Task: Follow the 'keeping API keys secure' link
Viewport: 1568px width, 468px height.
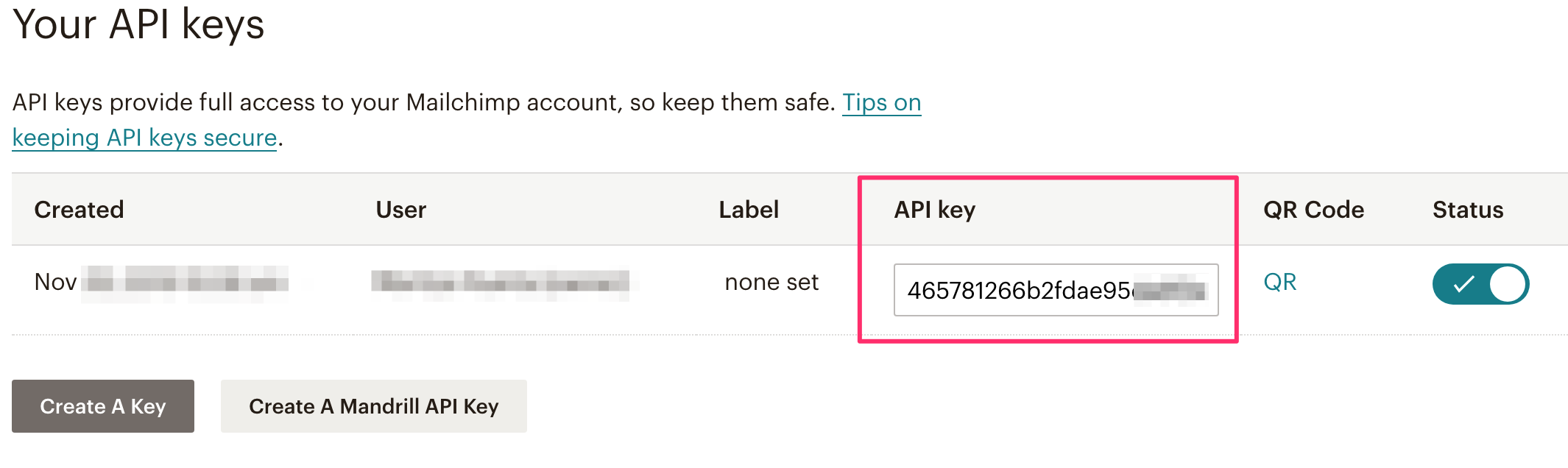Action: click(144, 138)
